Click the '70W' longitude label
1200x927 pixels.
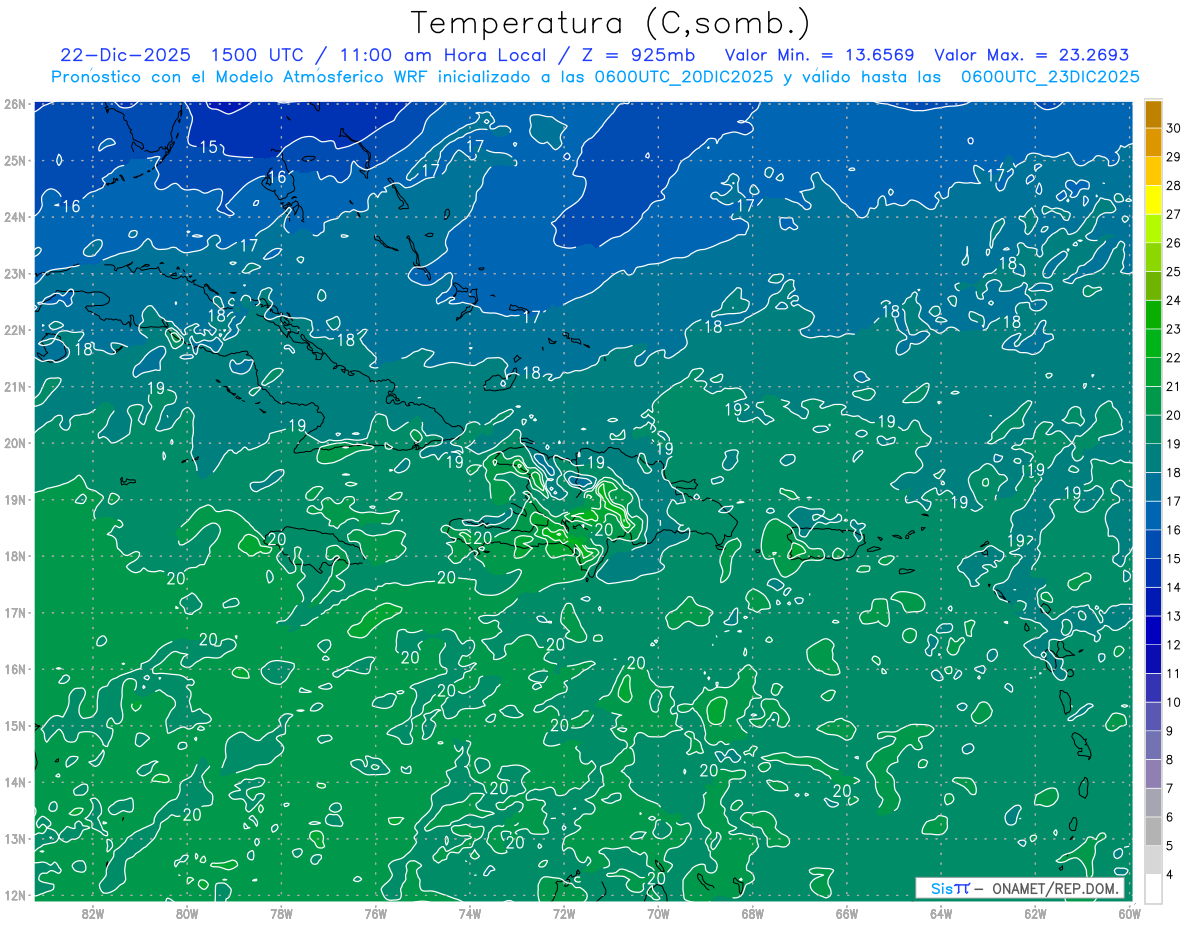point(658,913)
